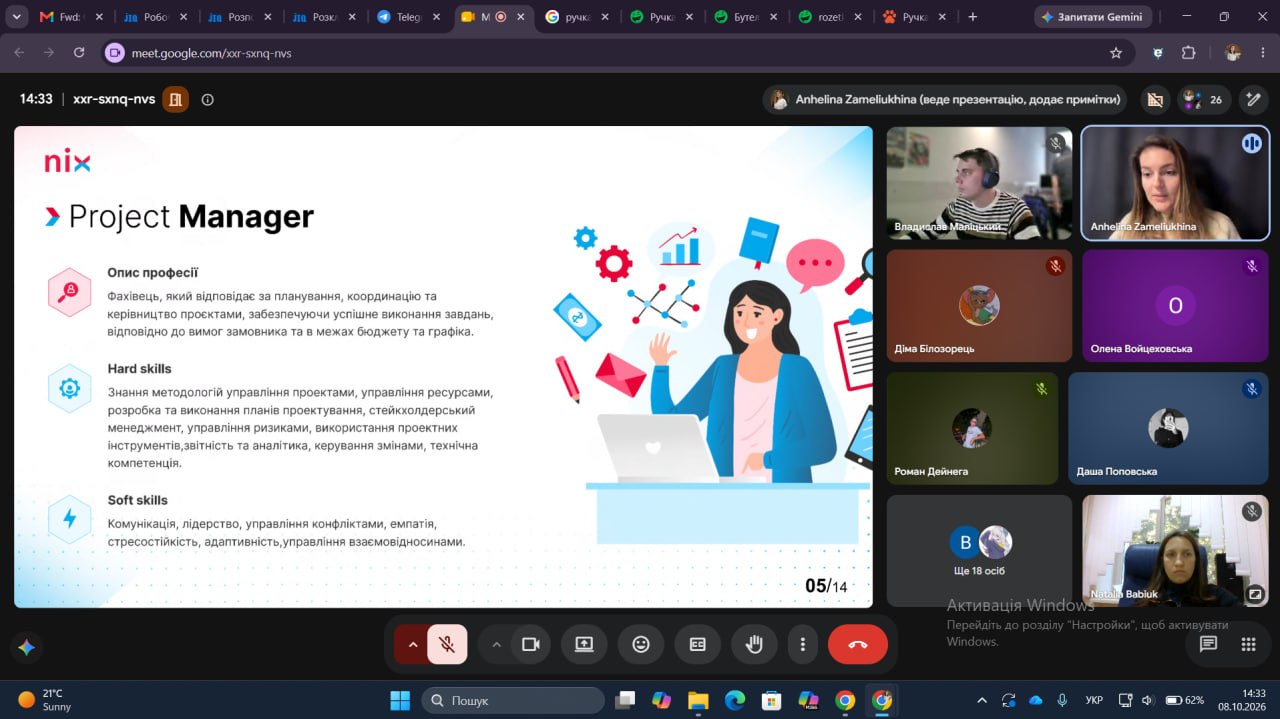Raise your hand in the meeting
1280x719 pixels.
755,645
